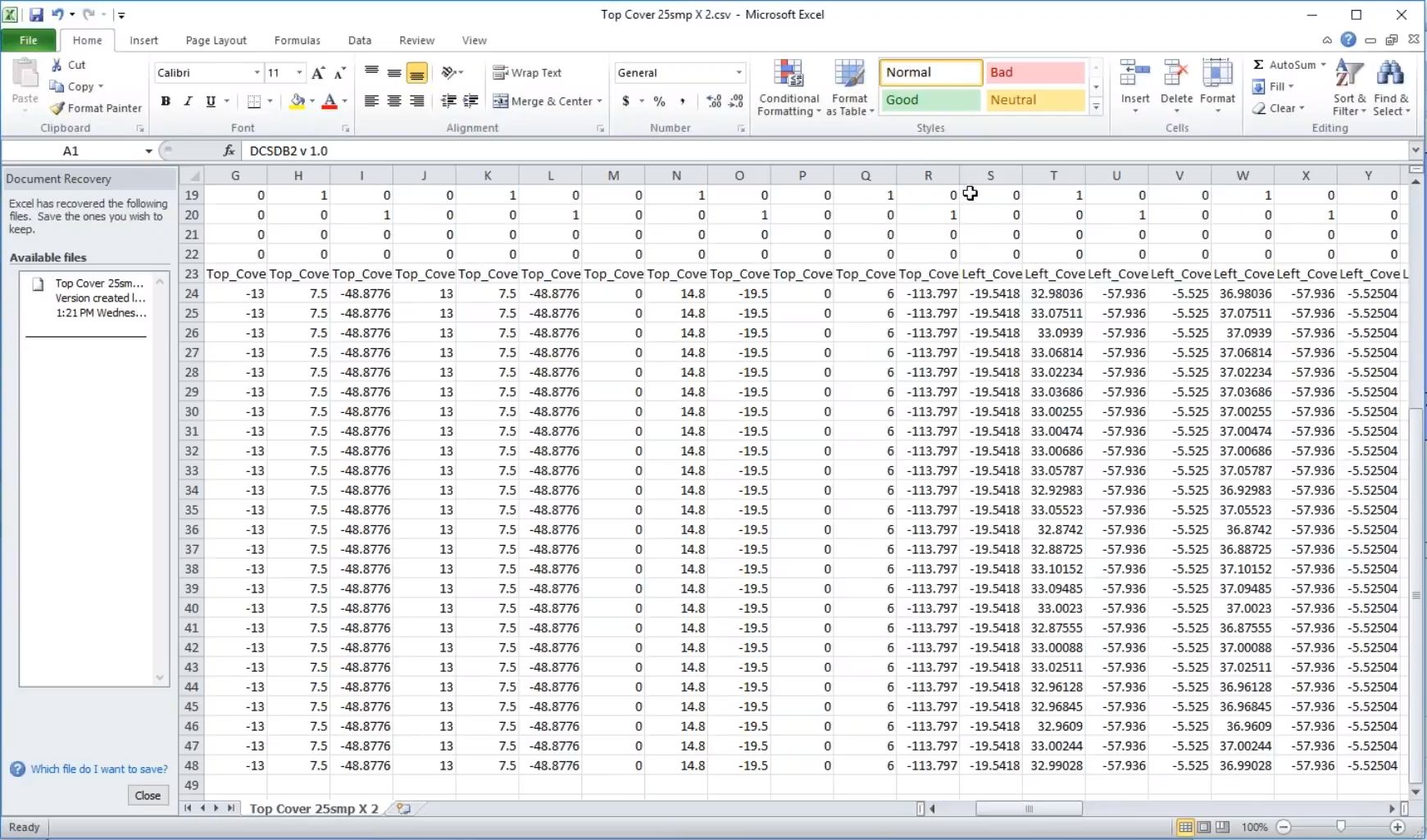Click the Insert Function fx icon
Viewport: 1427px width, 840px height.
click(x=230, y=151)
